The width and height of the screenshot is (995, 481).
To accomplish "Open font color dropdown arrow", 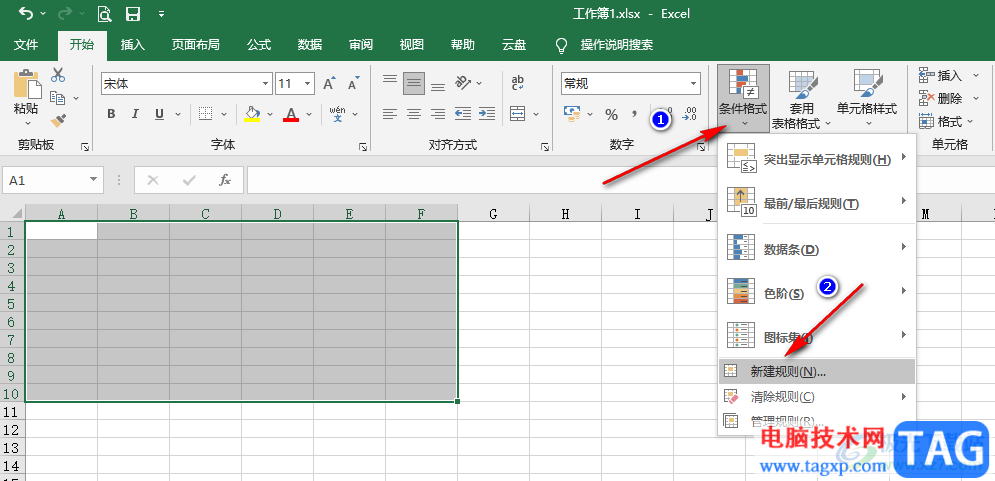I will pos(309,115).
